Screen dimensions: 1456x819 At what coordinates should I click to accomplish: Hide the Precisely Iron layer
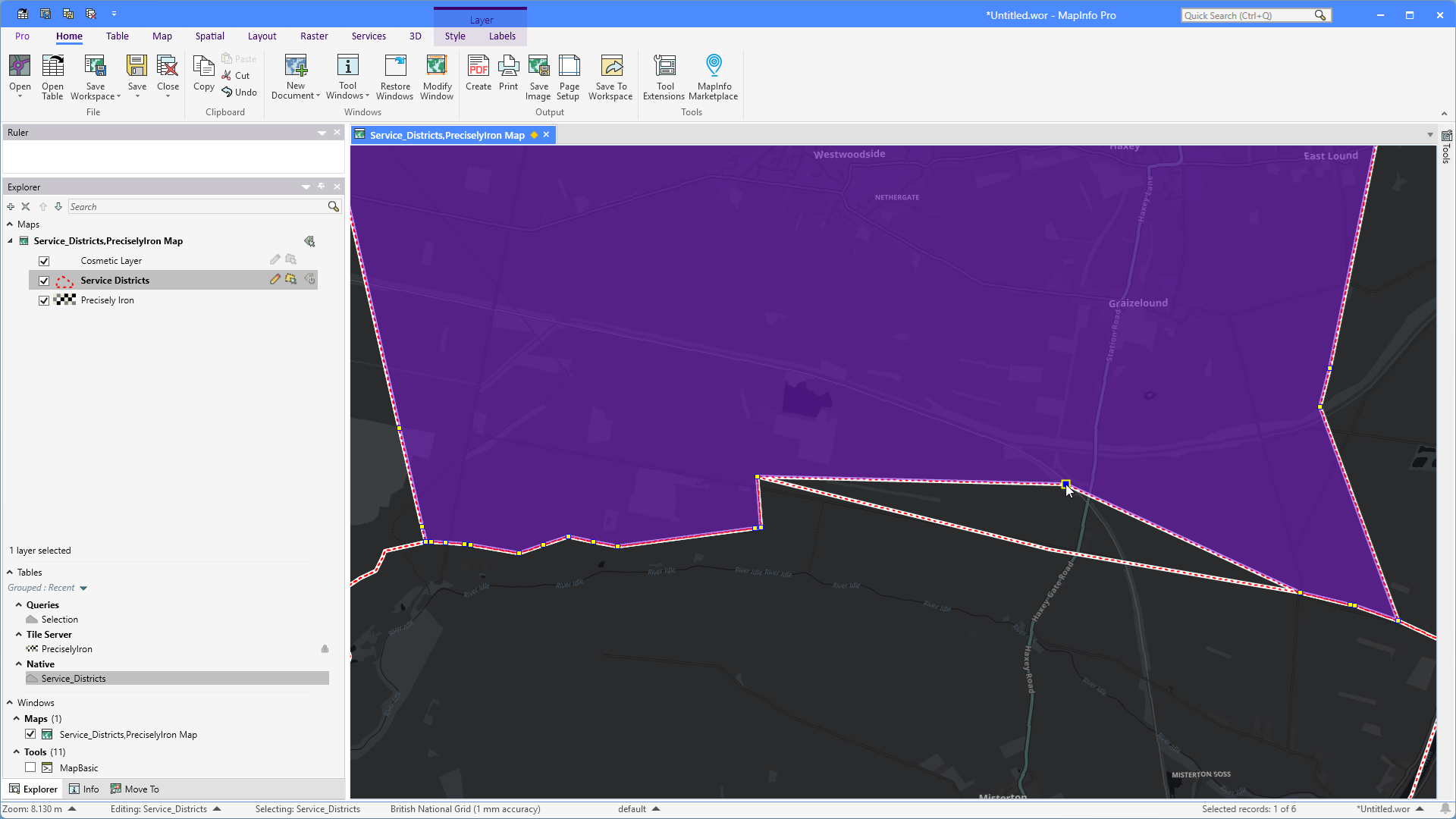coord(44,300)
